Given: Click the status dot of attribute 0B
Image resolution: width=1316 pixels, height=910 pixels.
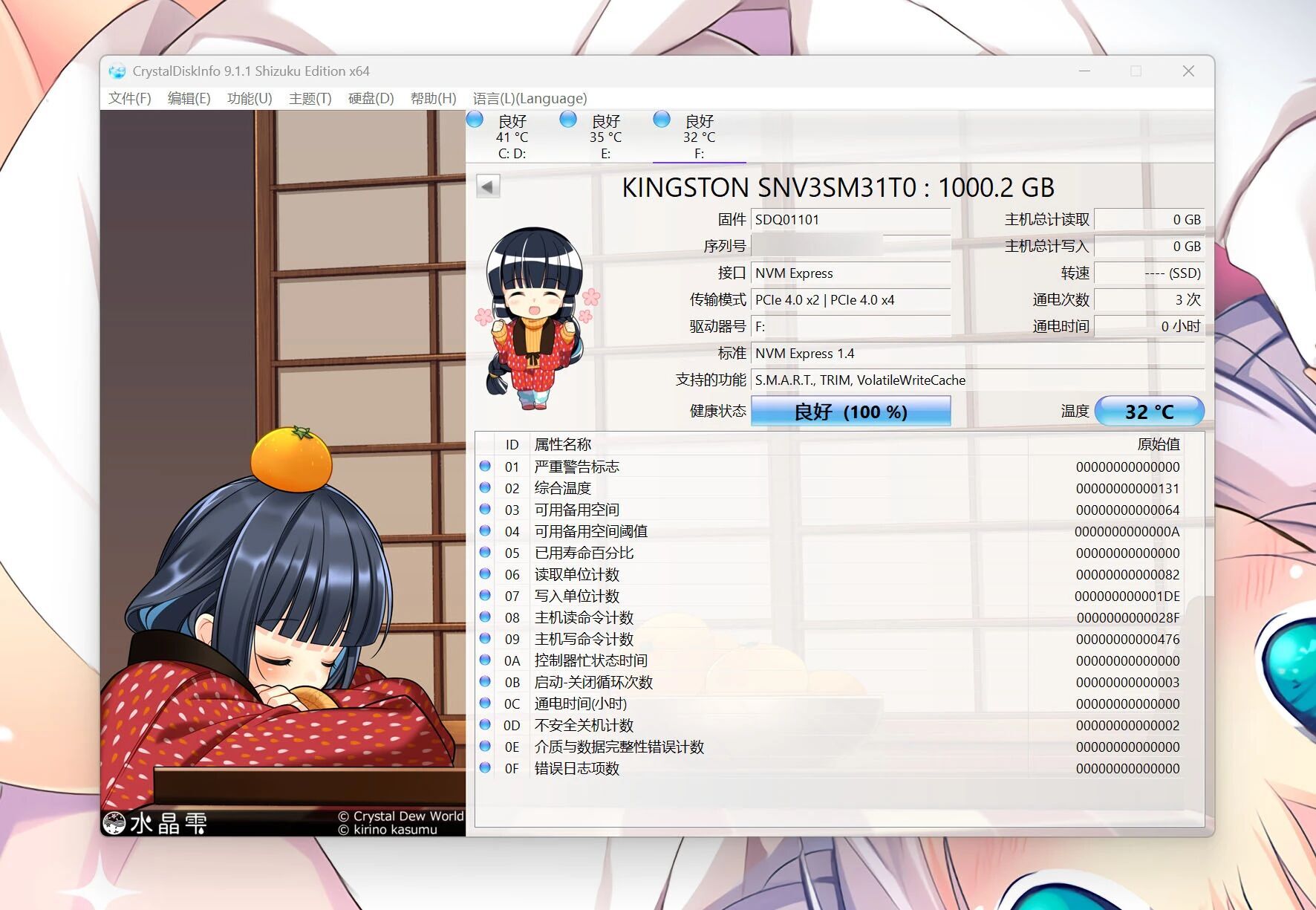Looking at the screenshot, I should (485, 682).
